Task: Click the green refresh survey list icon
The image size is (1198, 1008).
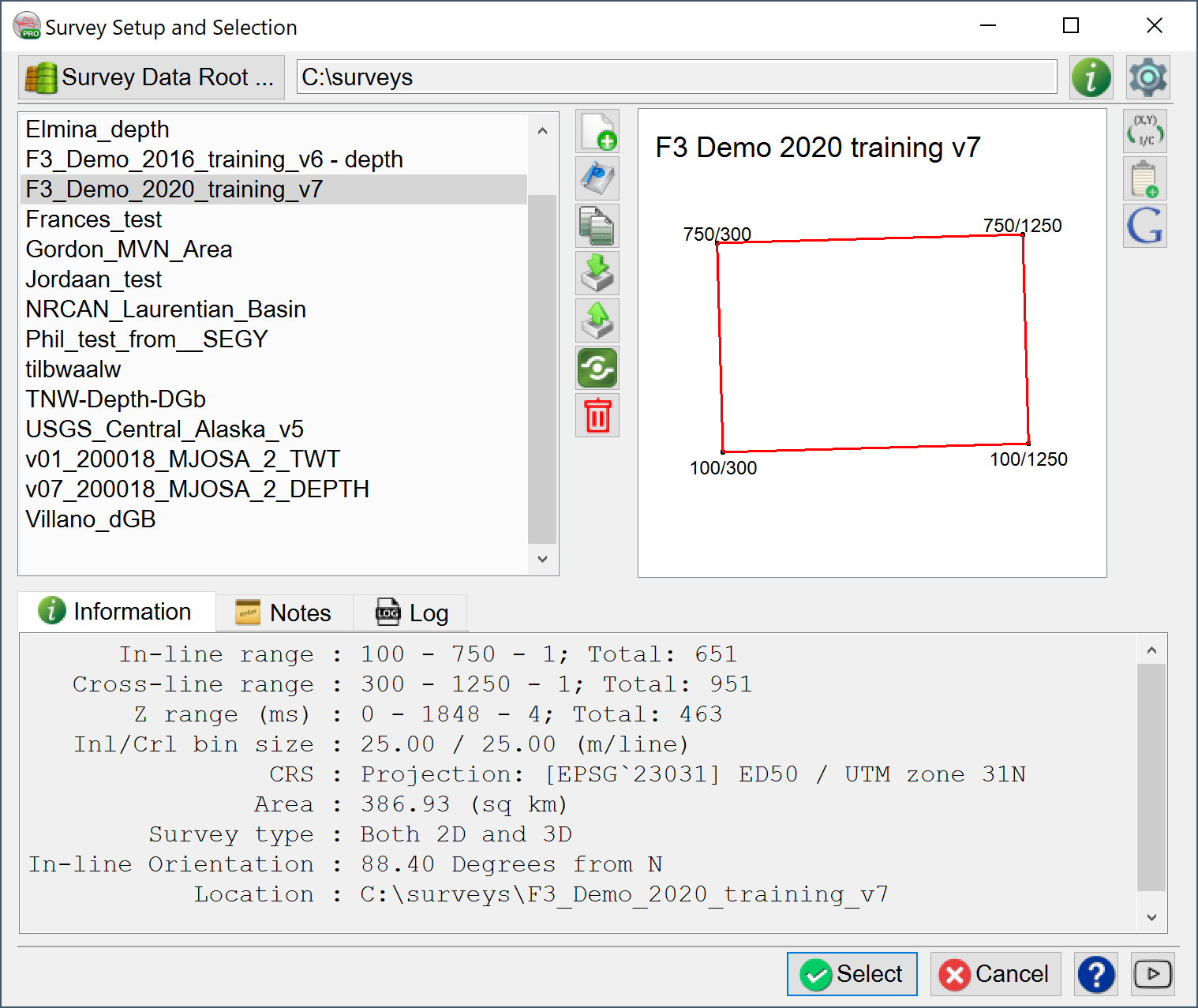Action: [597, 368]
